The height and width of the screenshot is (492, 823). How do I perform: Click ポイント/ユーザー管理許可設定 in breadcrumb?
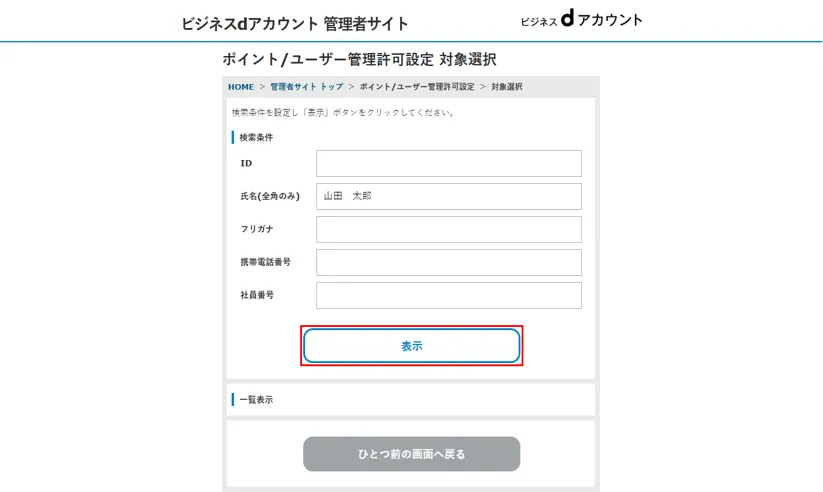(417, 87)
